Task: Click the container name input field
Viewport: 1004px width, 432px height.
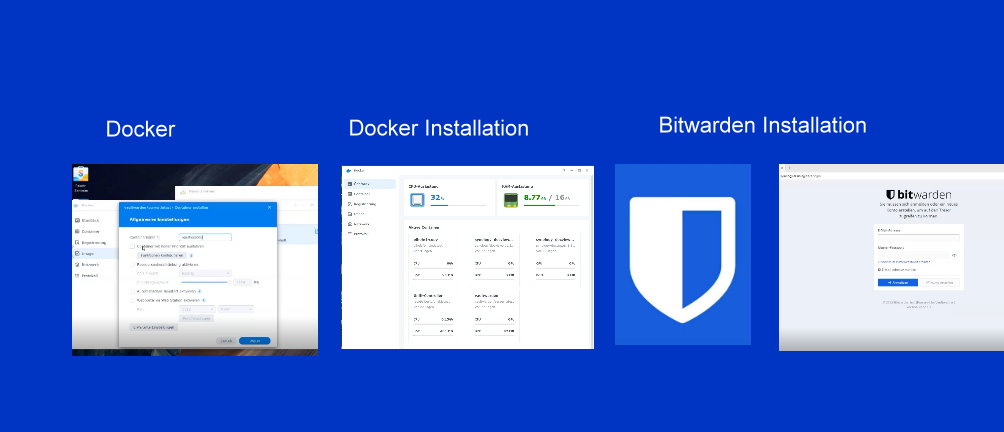Action: [x=205, y=237]
